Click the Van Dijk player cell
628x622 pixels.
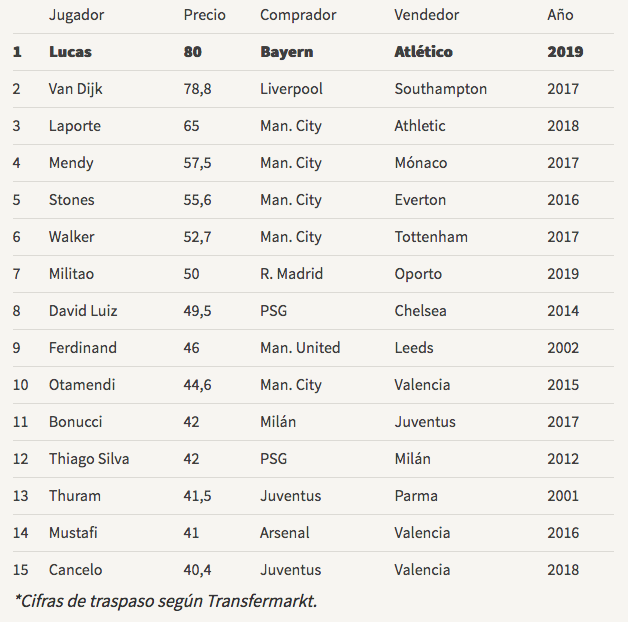click(x=75, y=89)
